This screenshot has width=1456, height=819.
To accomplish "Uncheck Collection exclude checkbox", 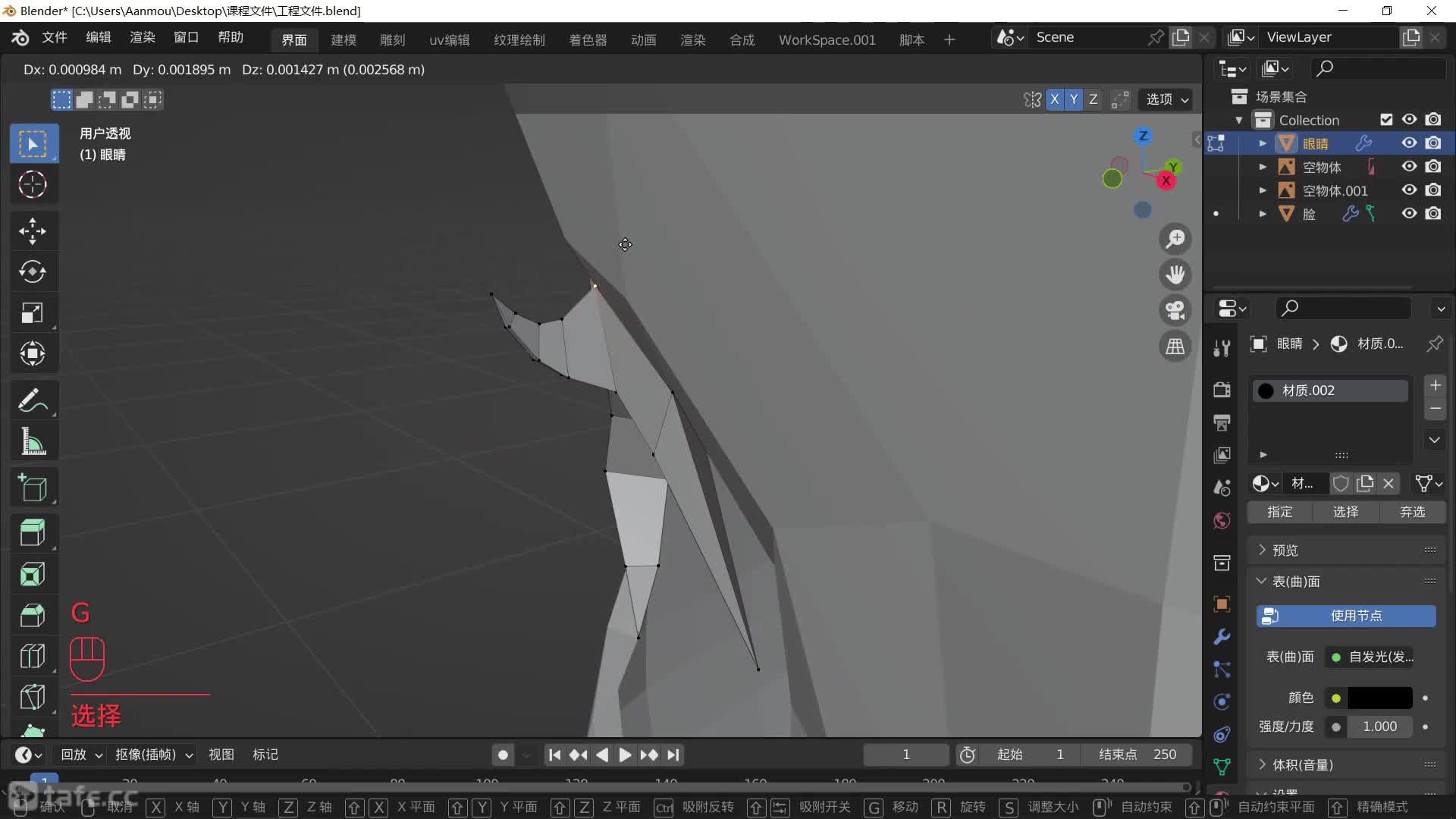I will [x=1386, y=120].
